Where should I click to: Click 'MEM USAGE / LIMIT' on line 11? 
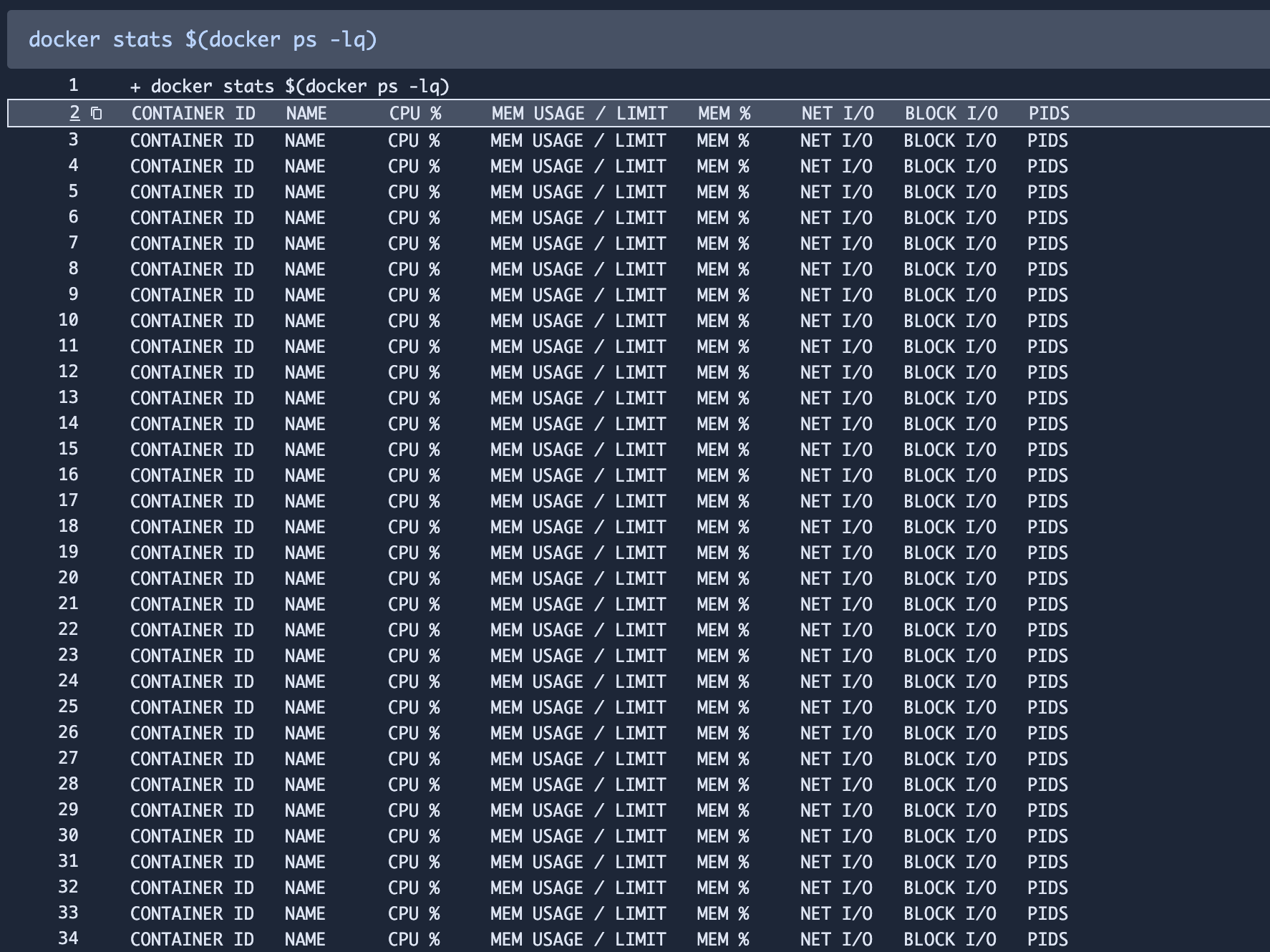[578, 346]
